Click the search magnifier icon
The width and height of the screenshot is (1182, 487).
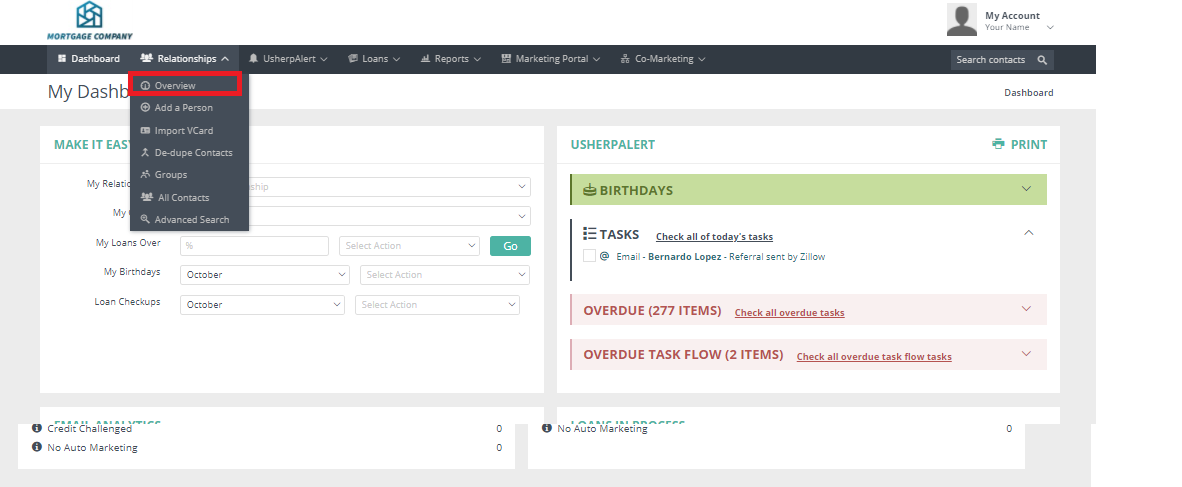pos(1042,60)
